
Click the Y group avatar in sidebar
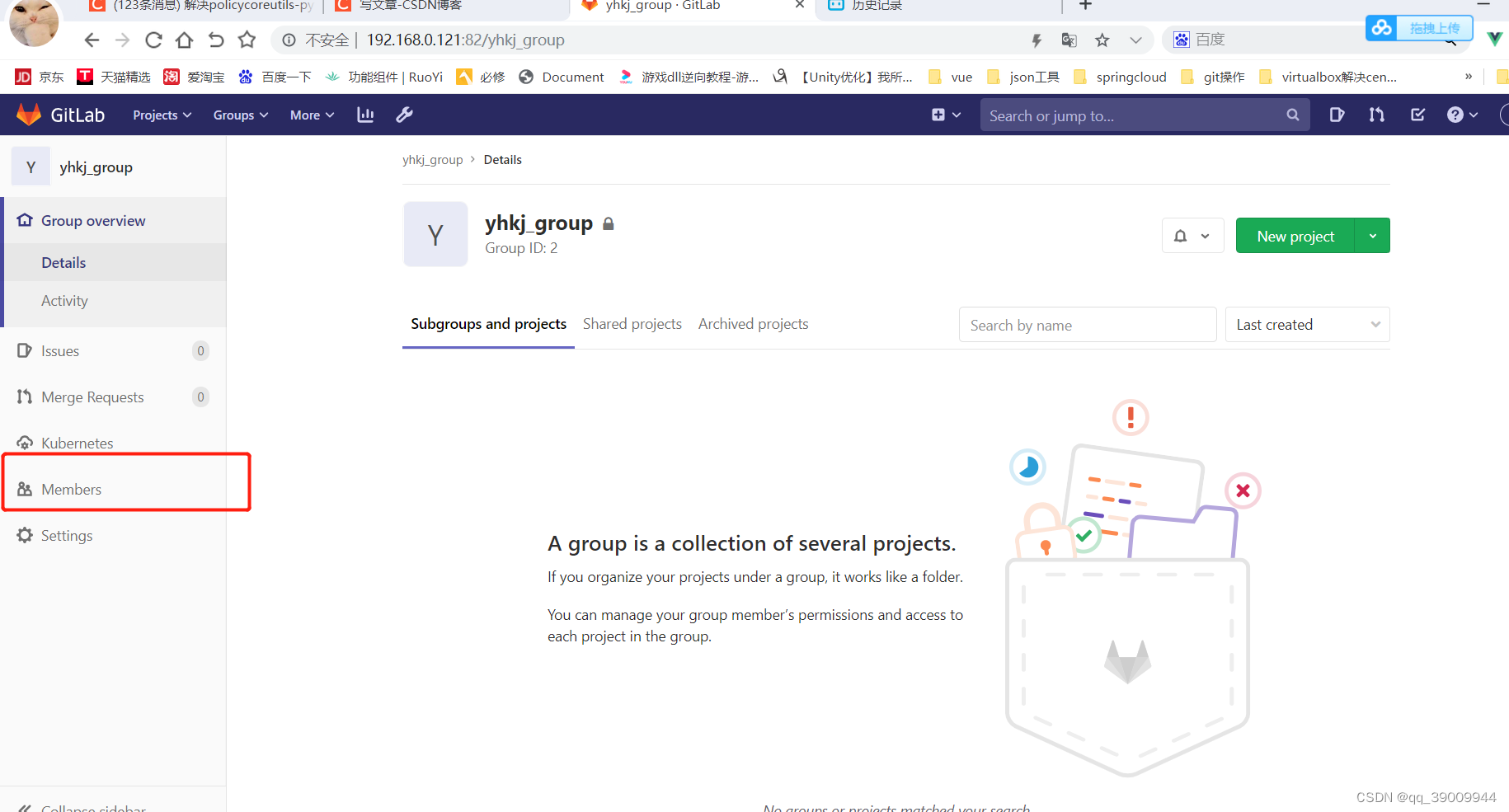point(31,167)
